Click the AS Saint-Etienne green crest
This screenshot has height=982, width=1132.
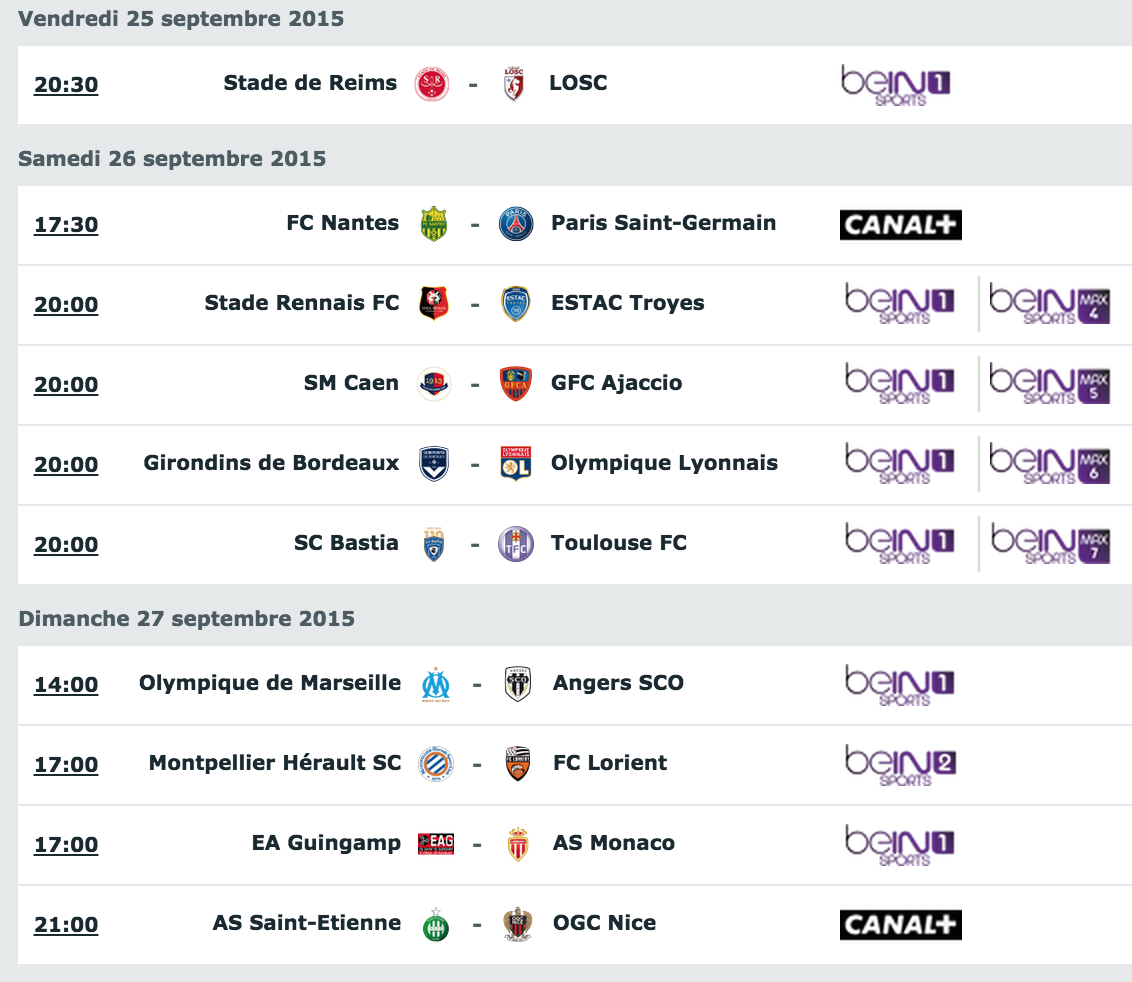point(436,925)
